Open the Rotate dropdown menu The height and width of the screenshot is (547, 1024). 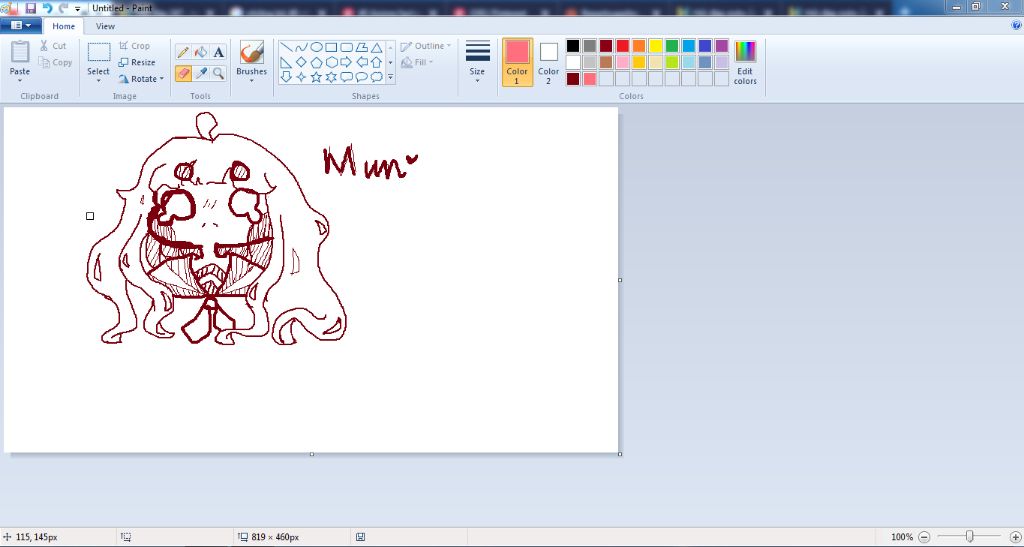pos(142,79)
